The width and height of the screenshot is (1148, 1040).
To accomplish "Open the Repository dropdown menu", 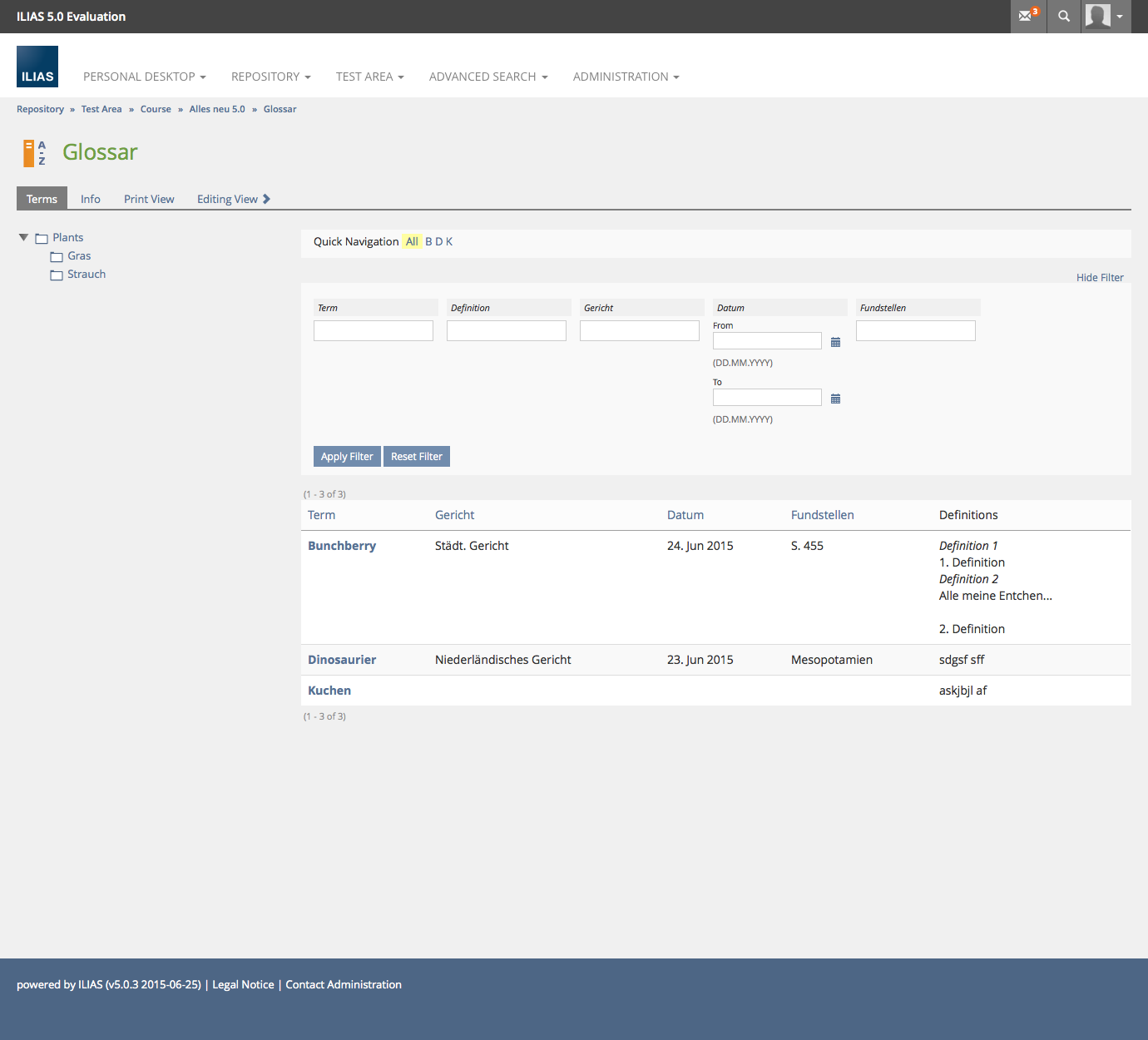I will pyautogui.click(x=270, y=77).
